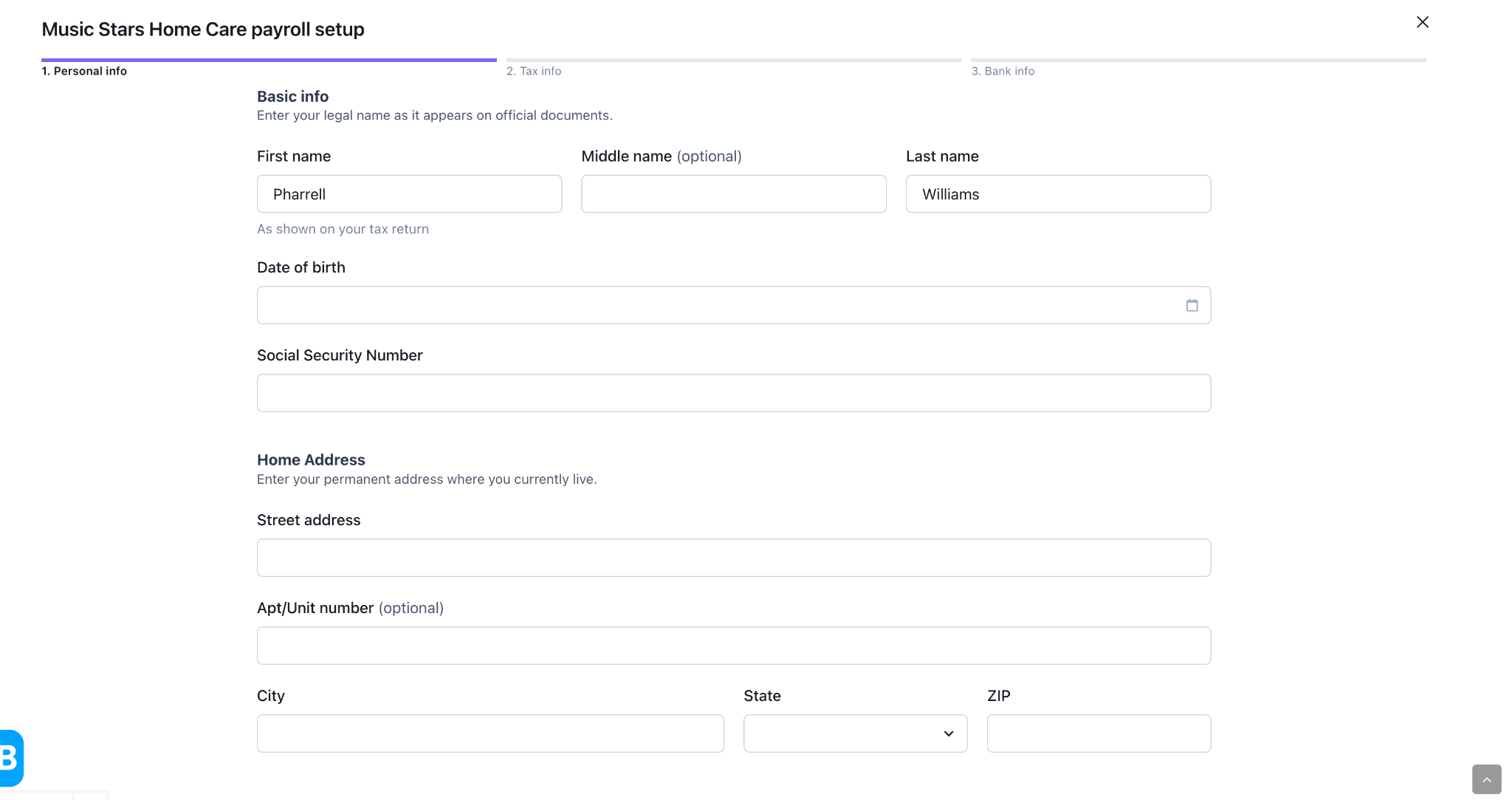This screenshot has width=1512, height=800.
Task: Go to the Tax info step
Action: click(x=534, y=71)
